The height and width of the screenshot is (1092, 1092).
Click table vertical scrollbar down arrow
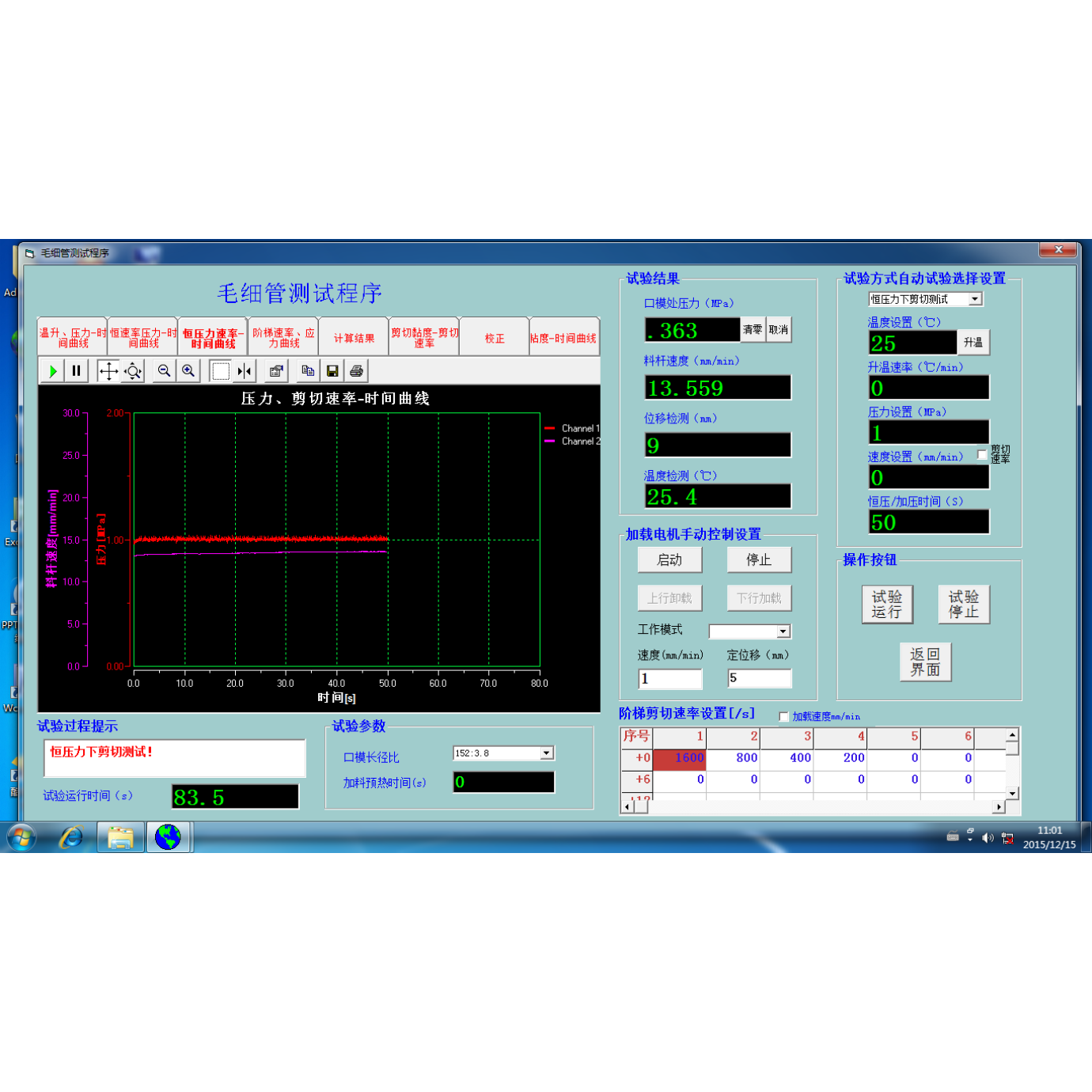pos(1012,793)
